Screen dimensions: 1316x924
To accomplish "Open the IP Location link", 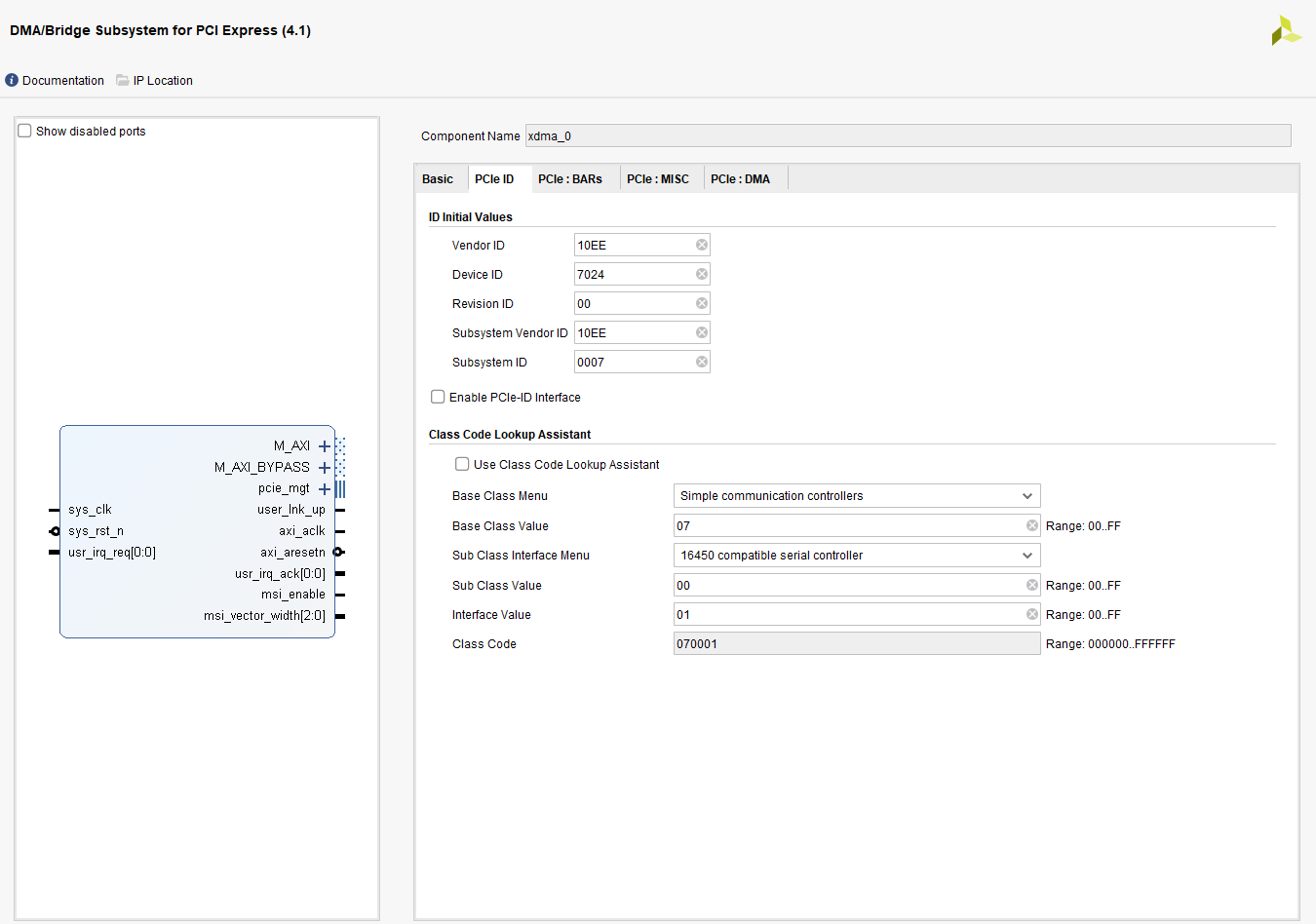I will coord(163,81).
